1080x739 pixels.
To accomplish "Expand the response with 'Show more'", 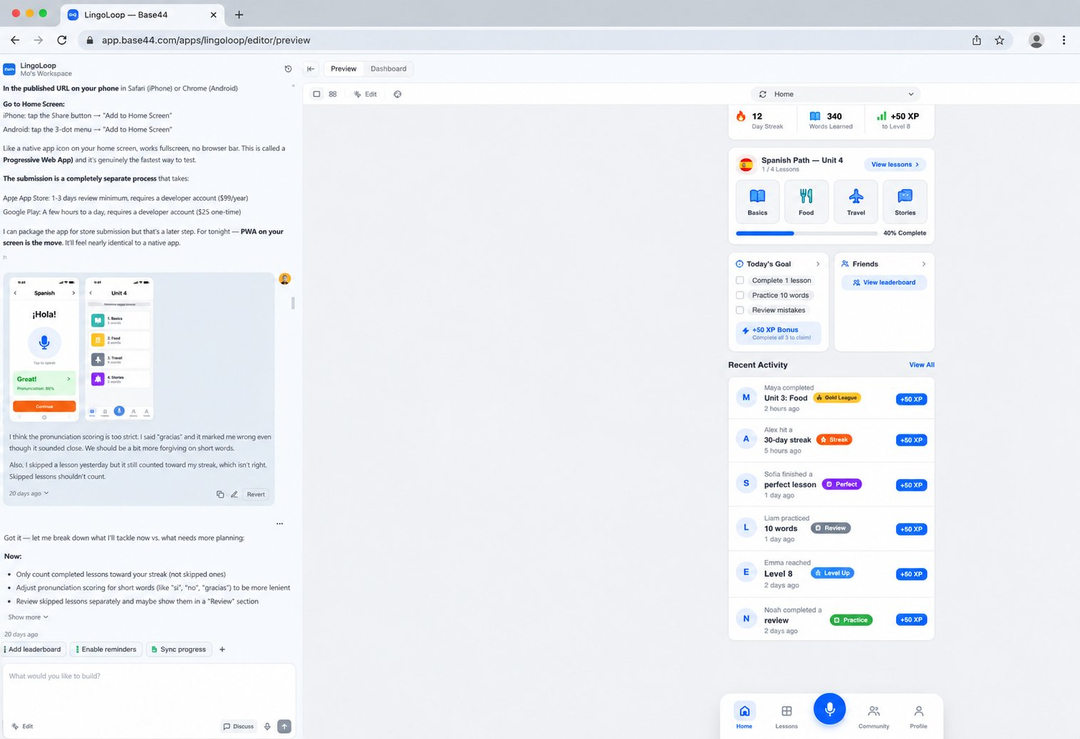I will (x=28, y=617).
